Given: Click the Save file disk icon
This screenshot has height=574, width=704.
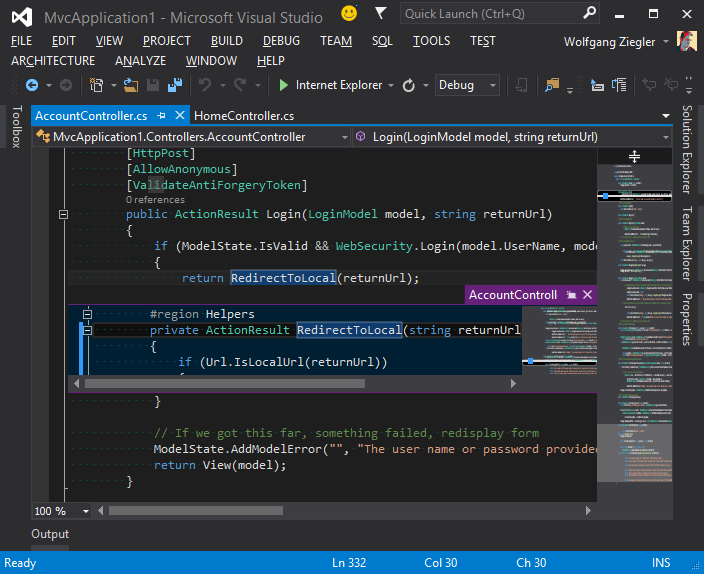Looking at the screenshot, I should point(153,85).
